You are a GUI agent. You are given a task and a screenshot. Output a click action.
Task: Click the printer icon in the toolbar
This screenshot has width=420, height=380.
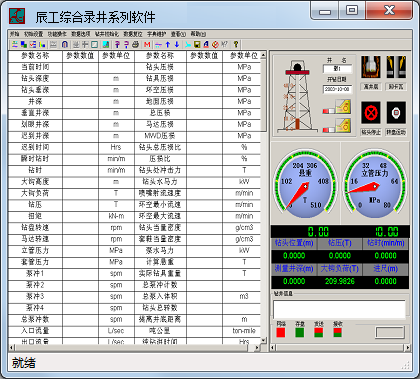135,44
